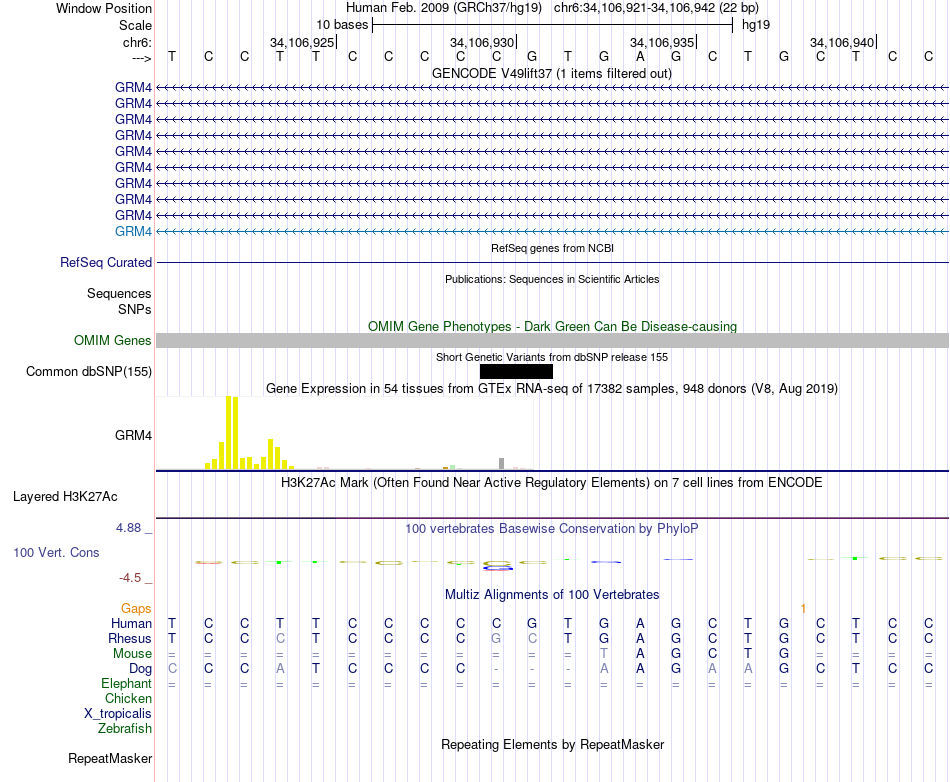Click the tallest yellow GTEx expression bar
950x782 pixels.
point(229,432)
